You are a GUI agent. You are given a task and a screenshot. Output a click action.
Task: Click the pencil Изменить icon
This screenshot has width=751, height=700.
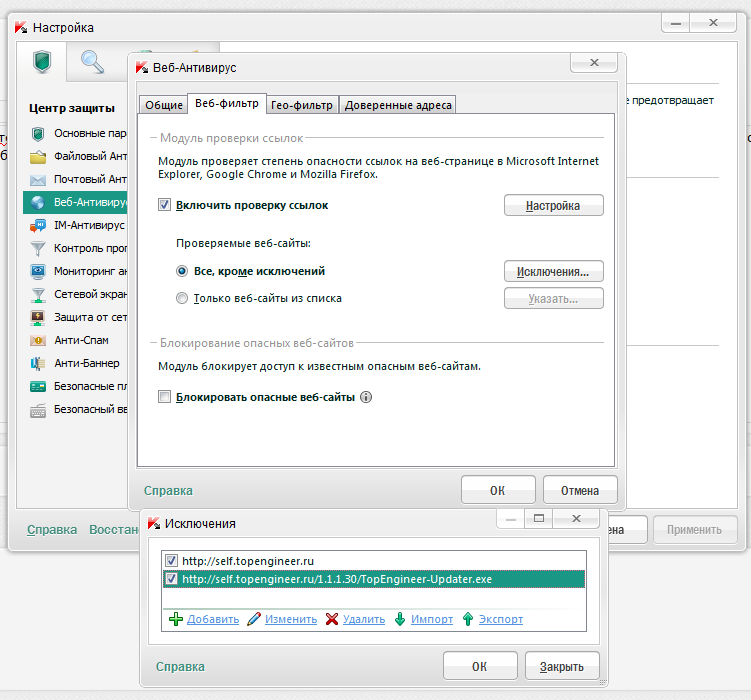(254, 619)
